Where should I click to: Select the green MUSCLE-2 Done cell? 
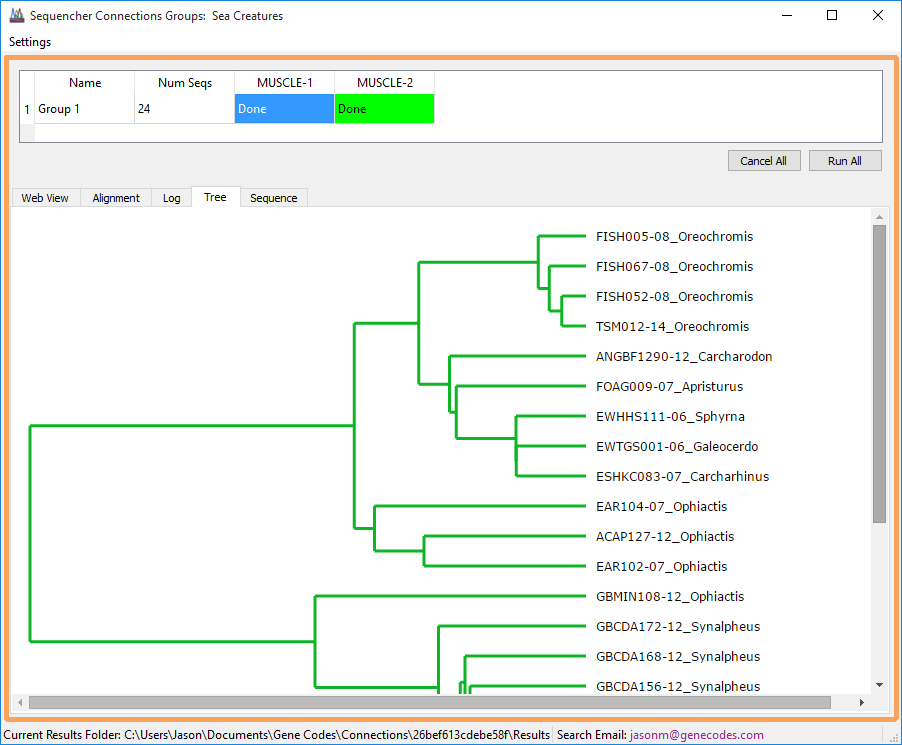(384, 109)
